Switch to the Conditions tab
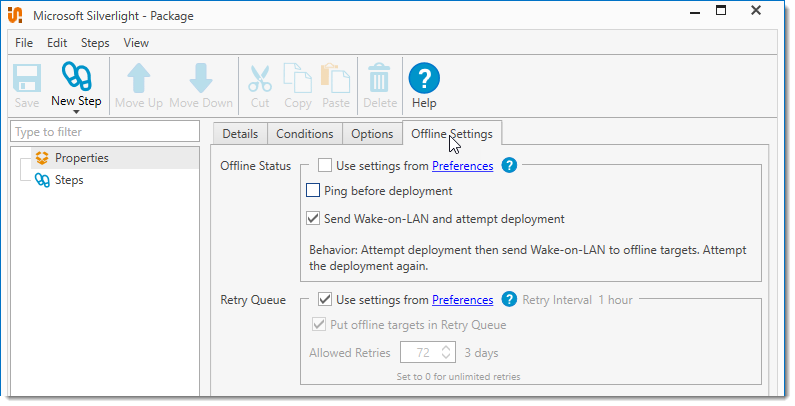Viewport: 795px width, 406px height. click(x=304, y=134)
